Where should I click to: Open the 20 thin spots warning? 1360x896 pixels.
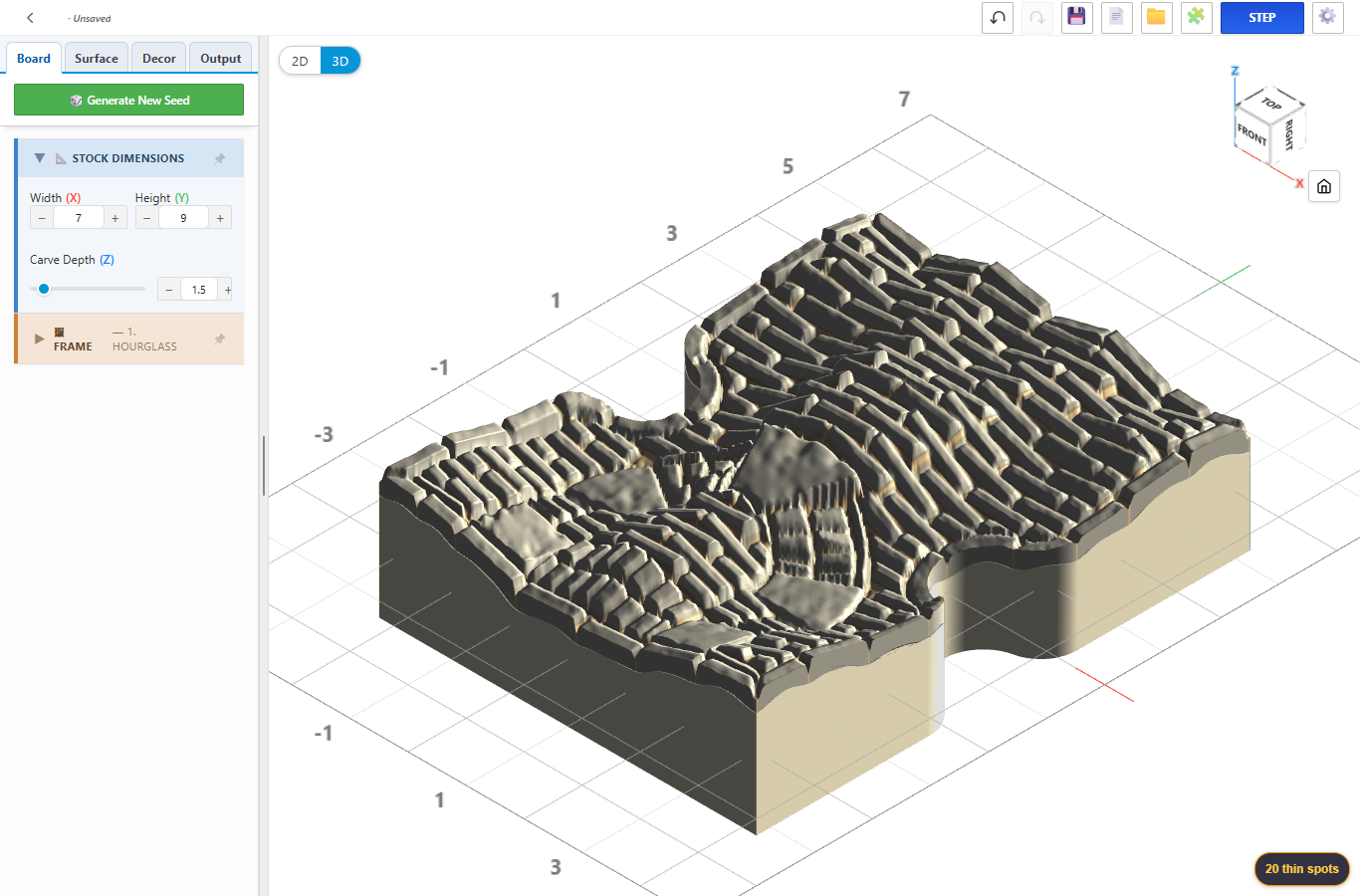[x=1302, y=869]
